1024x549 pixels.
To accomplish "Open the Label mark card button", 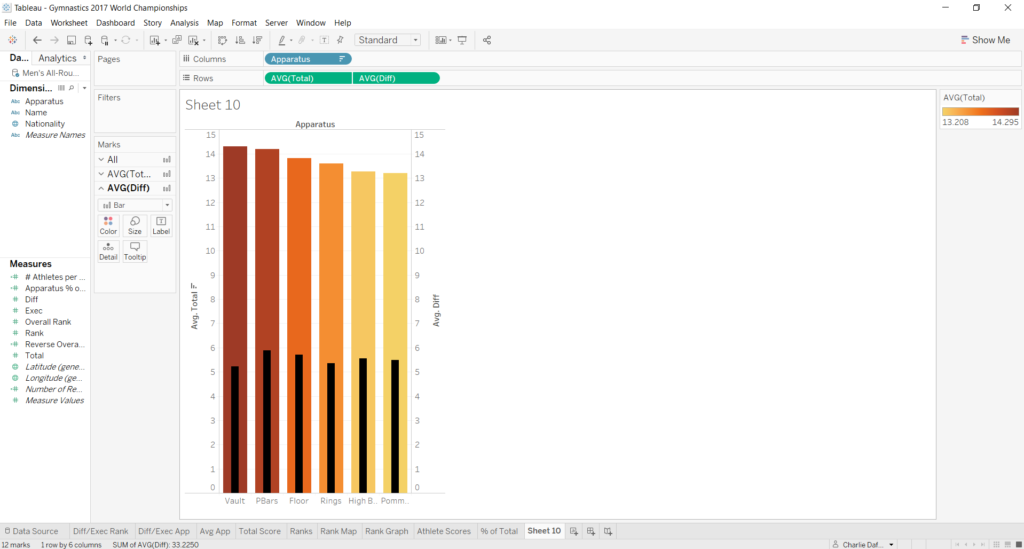I will point(161,225).
